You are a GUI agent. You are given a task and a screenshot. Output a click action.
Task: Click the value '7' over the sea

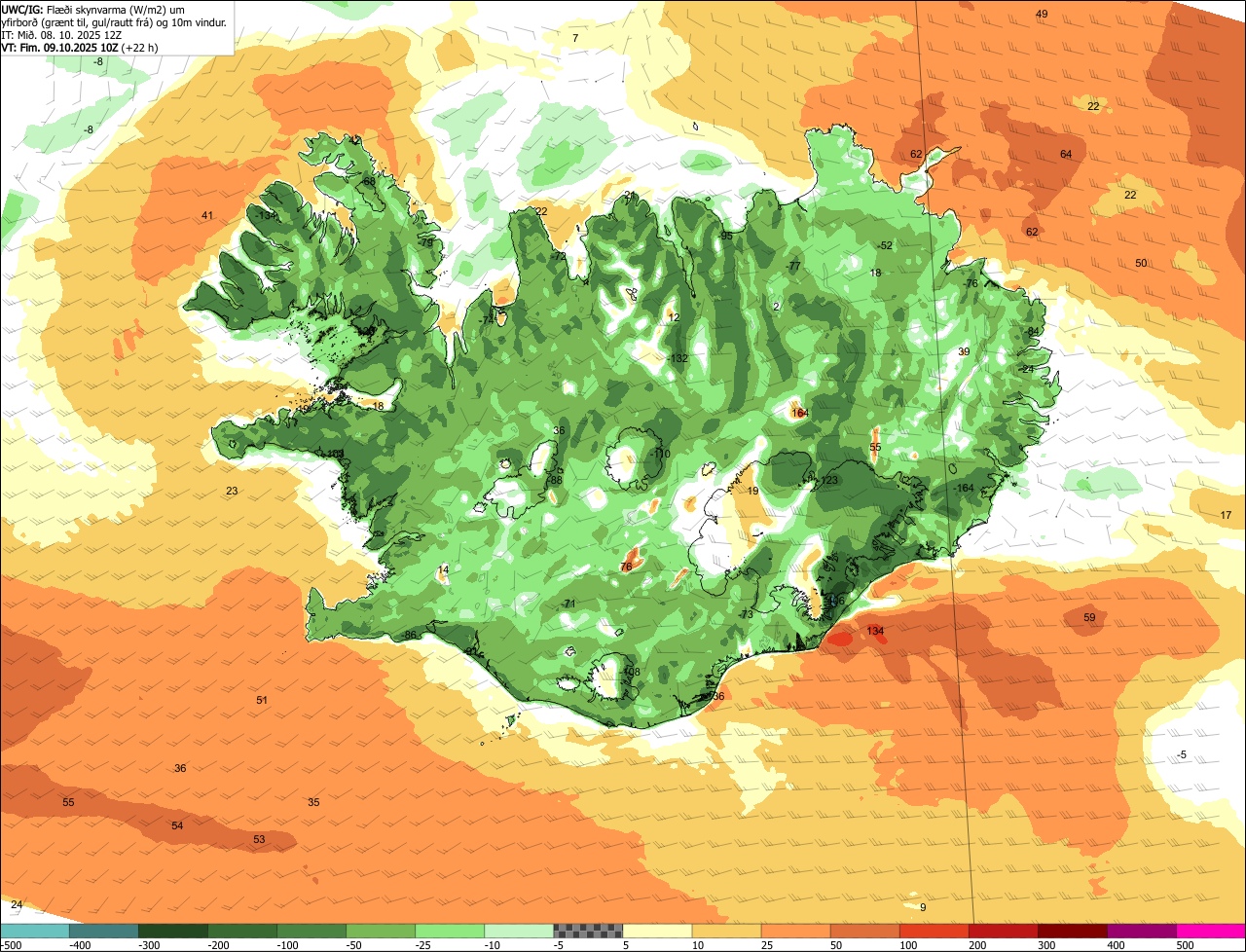click(x=575, y=38)
